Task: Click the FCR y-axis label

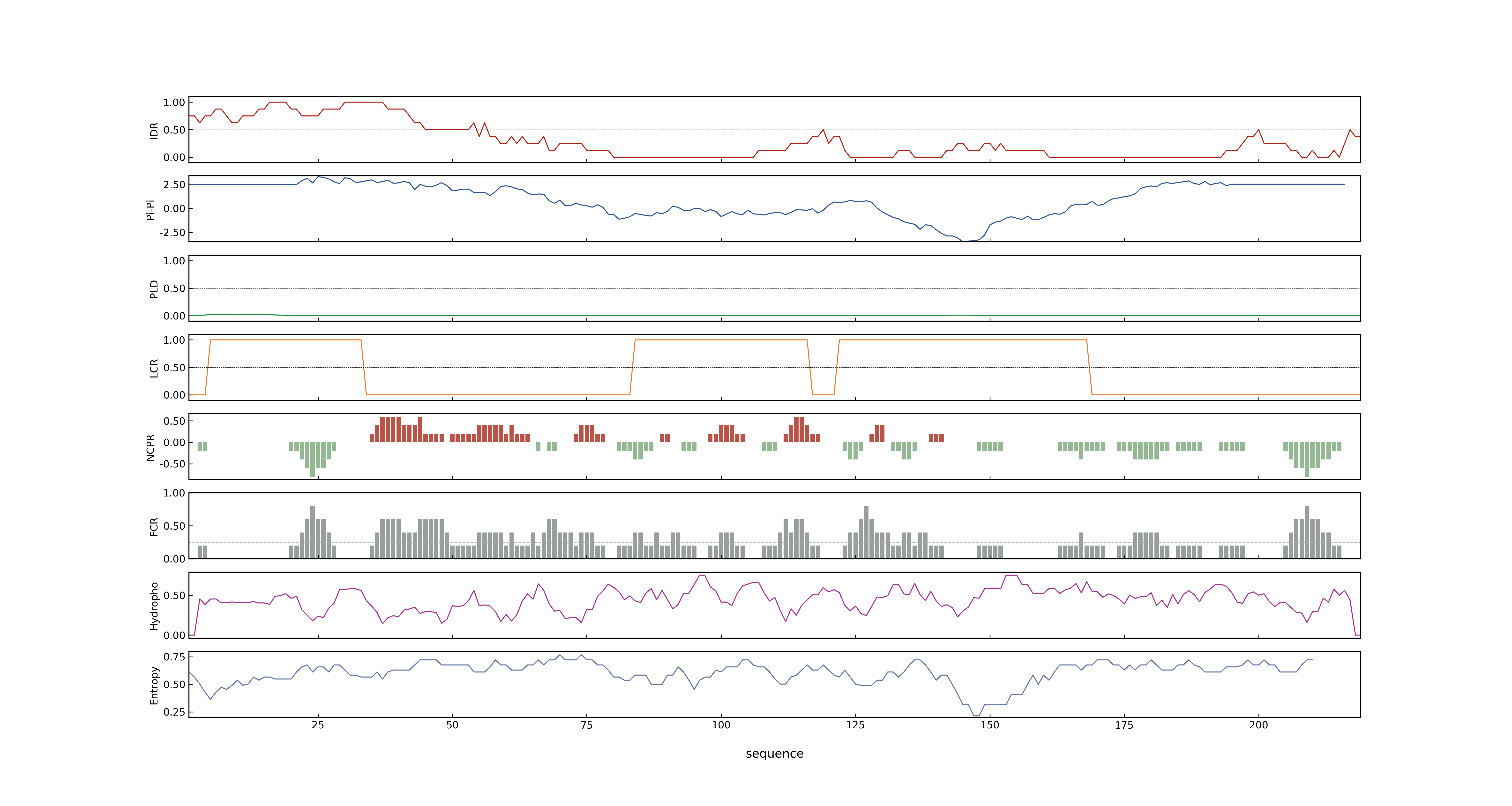Action: coord(154,526)
